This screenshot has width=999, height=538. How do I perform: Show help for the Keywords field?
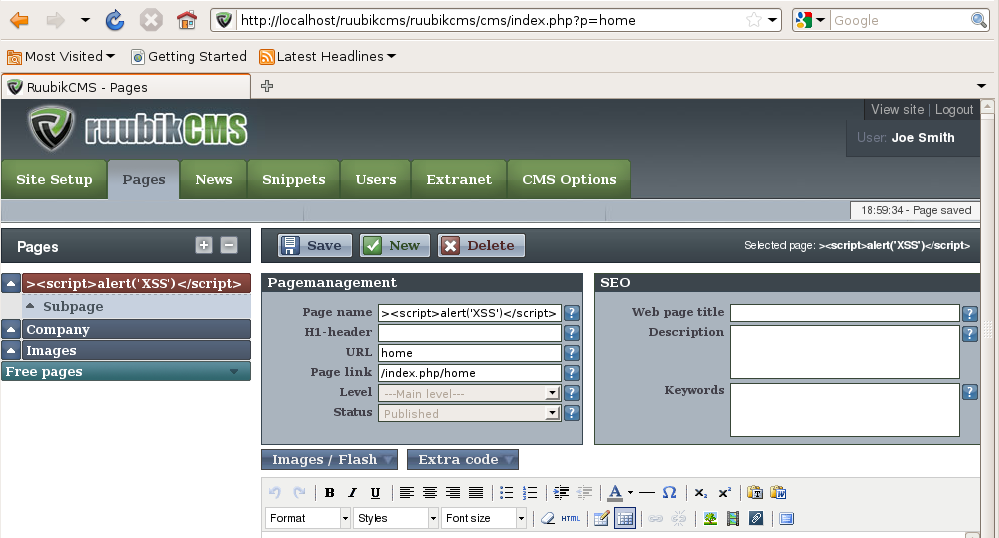pyautogui.click(x=970, y=391)
